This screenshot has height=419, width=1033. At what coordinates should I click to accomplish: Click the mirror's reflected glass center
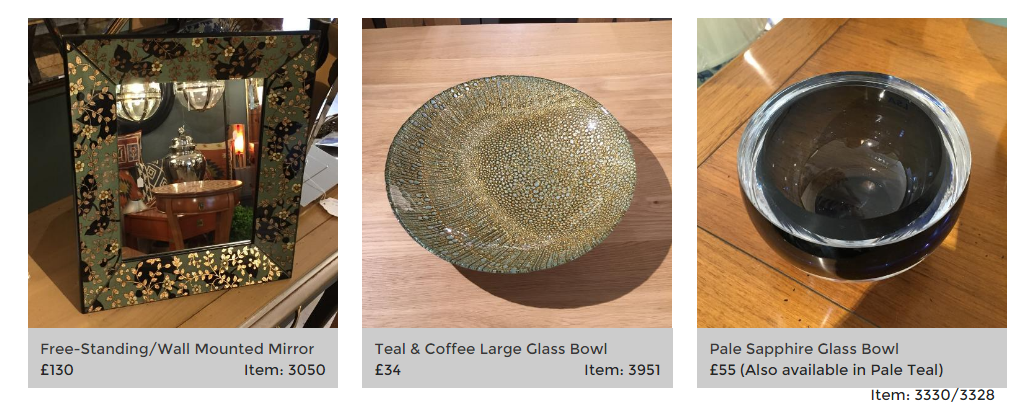(186, 168)
